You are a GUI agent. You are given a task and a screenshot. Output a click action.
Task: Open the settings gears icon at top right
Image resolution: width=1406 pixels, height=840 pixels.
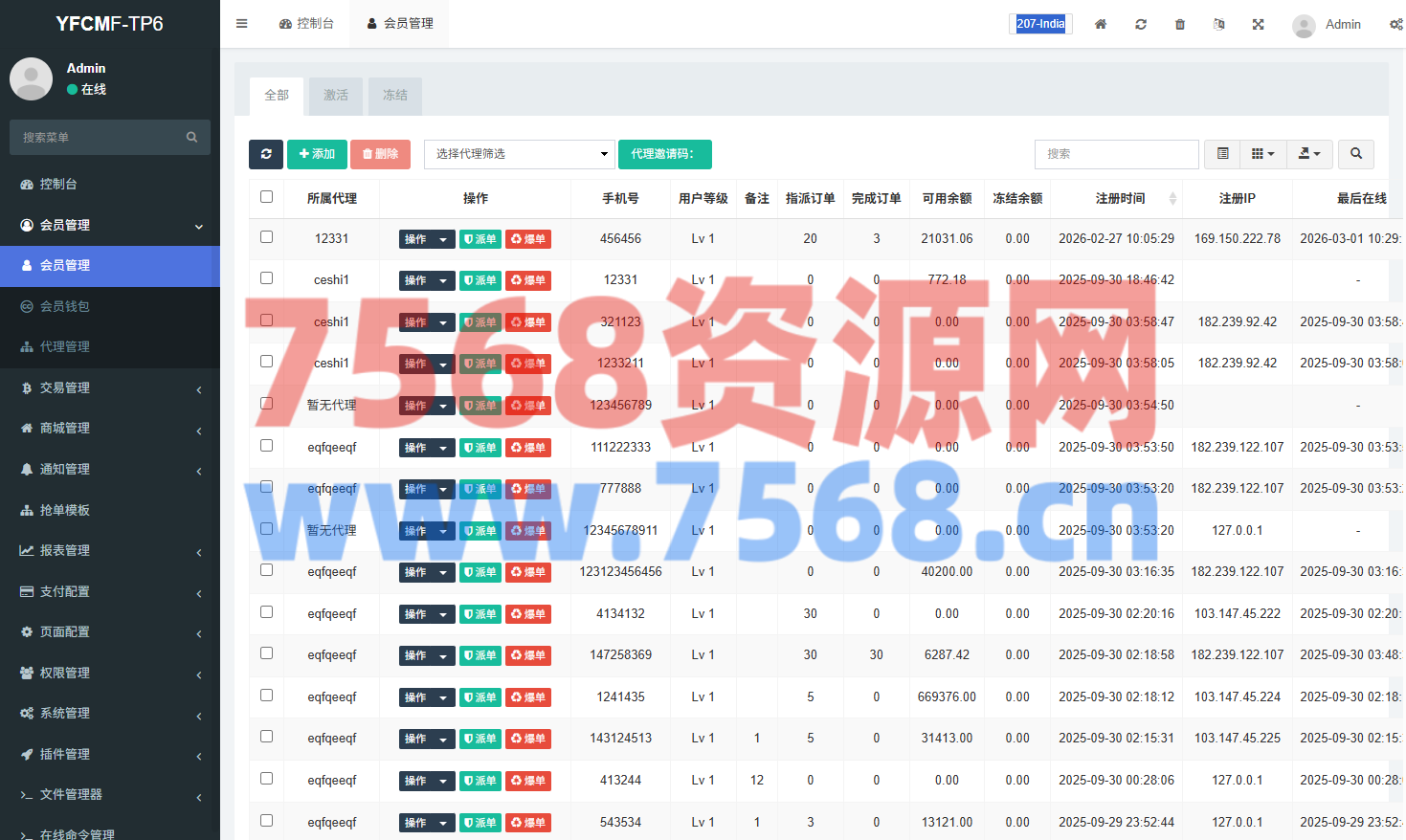[x=1395, y=24]
